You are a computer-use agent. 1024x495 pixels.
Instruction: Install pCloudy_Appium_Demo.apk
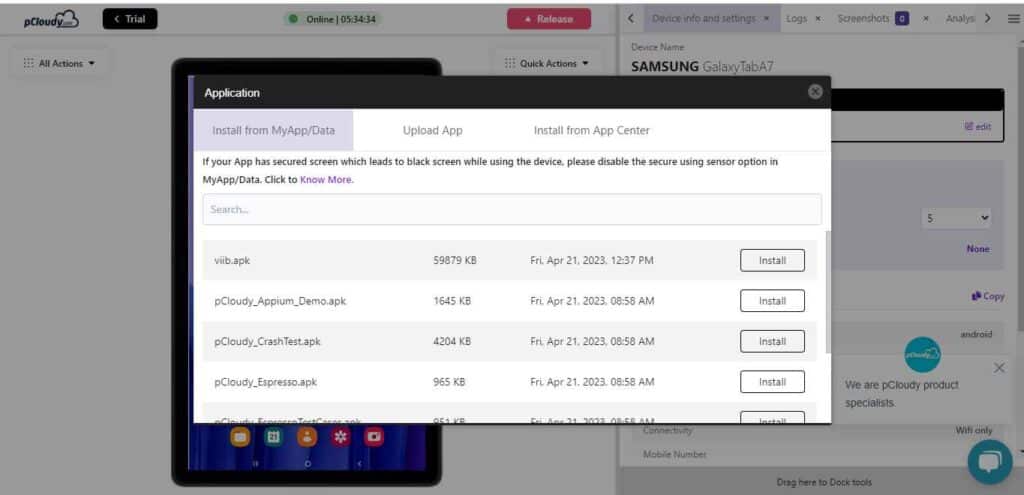coord(772,301)
